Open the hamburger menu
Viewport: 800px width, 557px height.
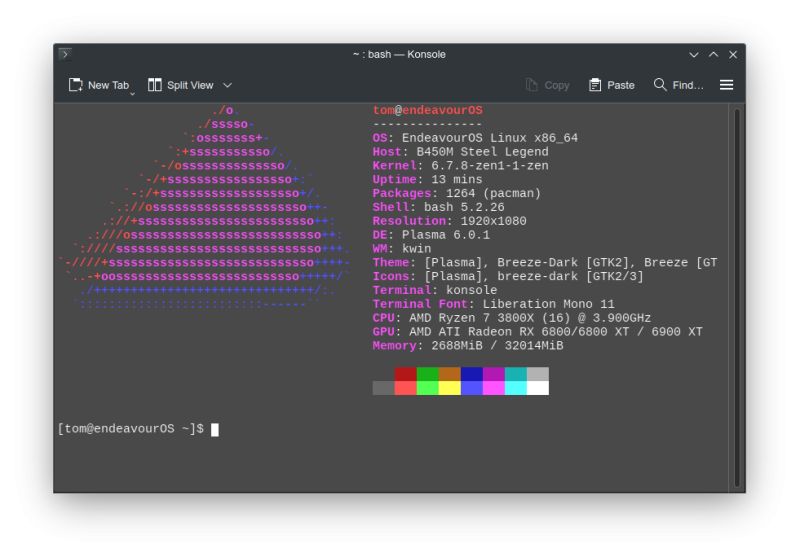coord(727,85)
